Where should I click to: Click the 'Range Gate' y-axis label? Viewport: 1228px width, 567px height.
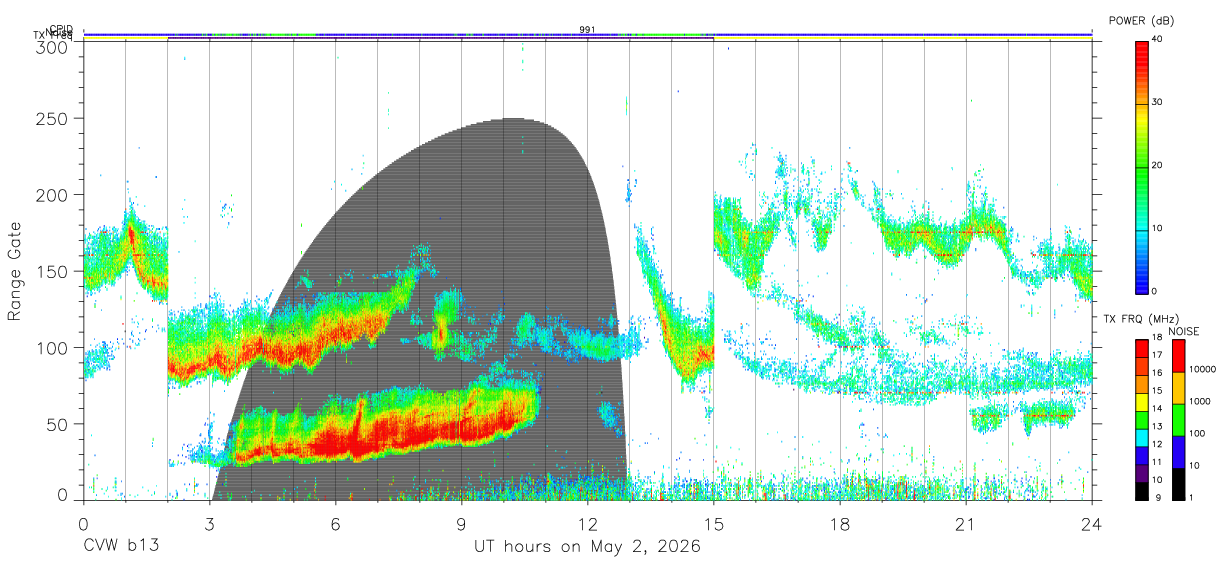tap(16, 271)
